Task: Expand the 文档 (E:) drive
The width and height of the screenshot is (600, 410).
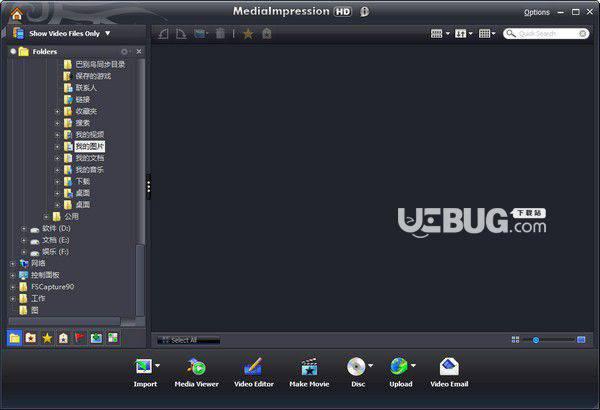Action: click(x=24, y=241)
